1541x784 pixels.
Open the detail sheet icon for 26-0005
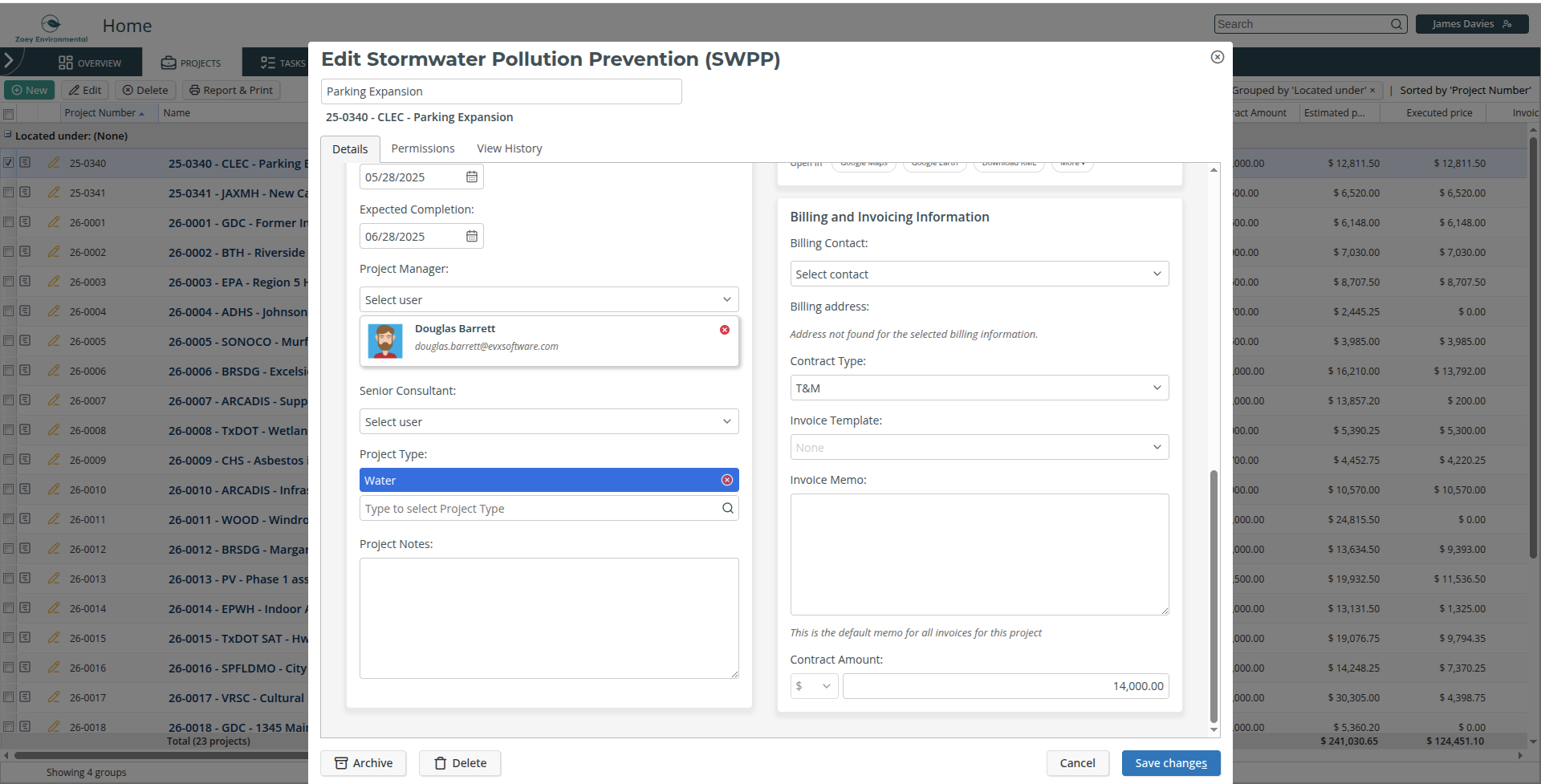pyautogui.click(x=26, y=340)
